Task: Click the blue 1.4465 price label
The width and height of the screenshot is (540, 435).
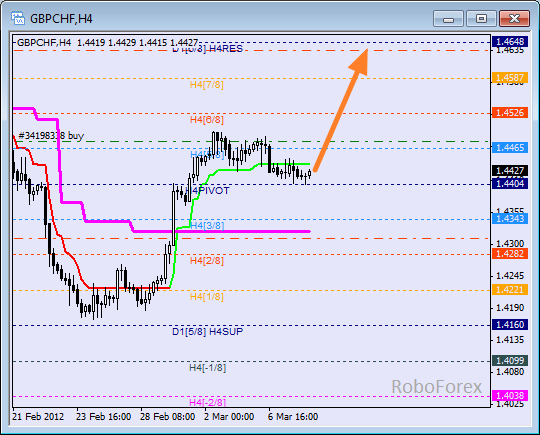Action: 510,148
